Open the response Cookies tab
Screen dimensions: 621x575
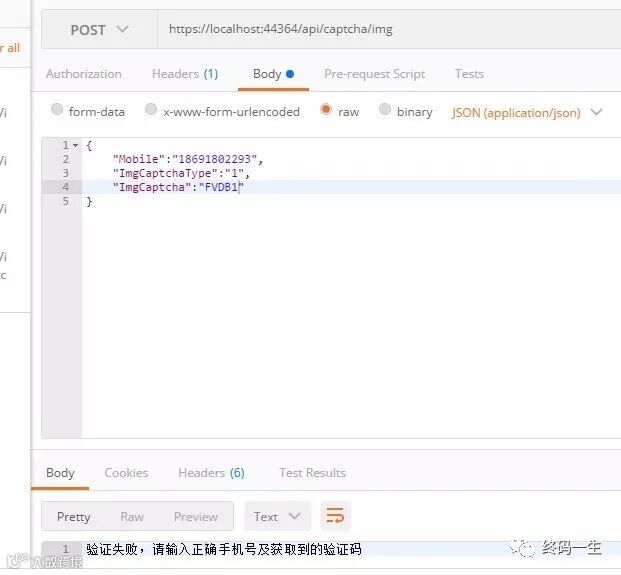pyautogui.click(x=126, y=473)
